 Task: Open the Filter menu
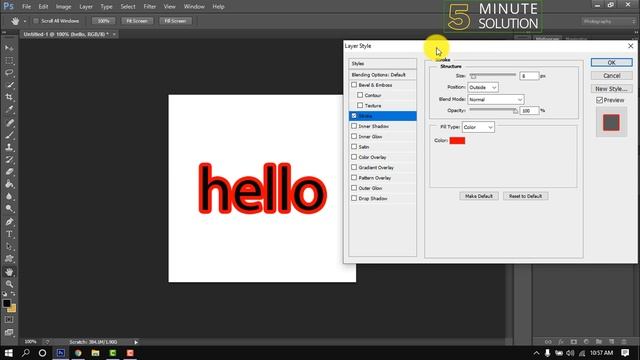click(x=149, y=7)
